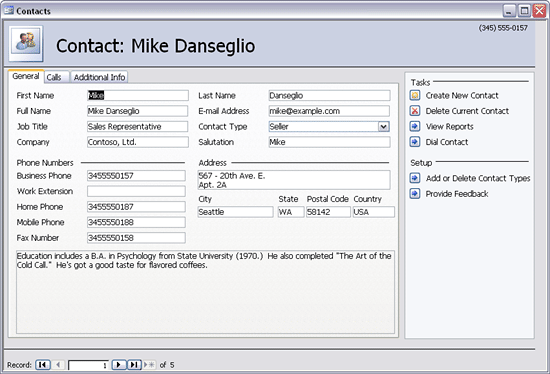Click the phone number (345) 555-0157 in header
The height and width of the screenshot is (374, 550).
(x=503, y=28)
